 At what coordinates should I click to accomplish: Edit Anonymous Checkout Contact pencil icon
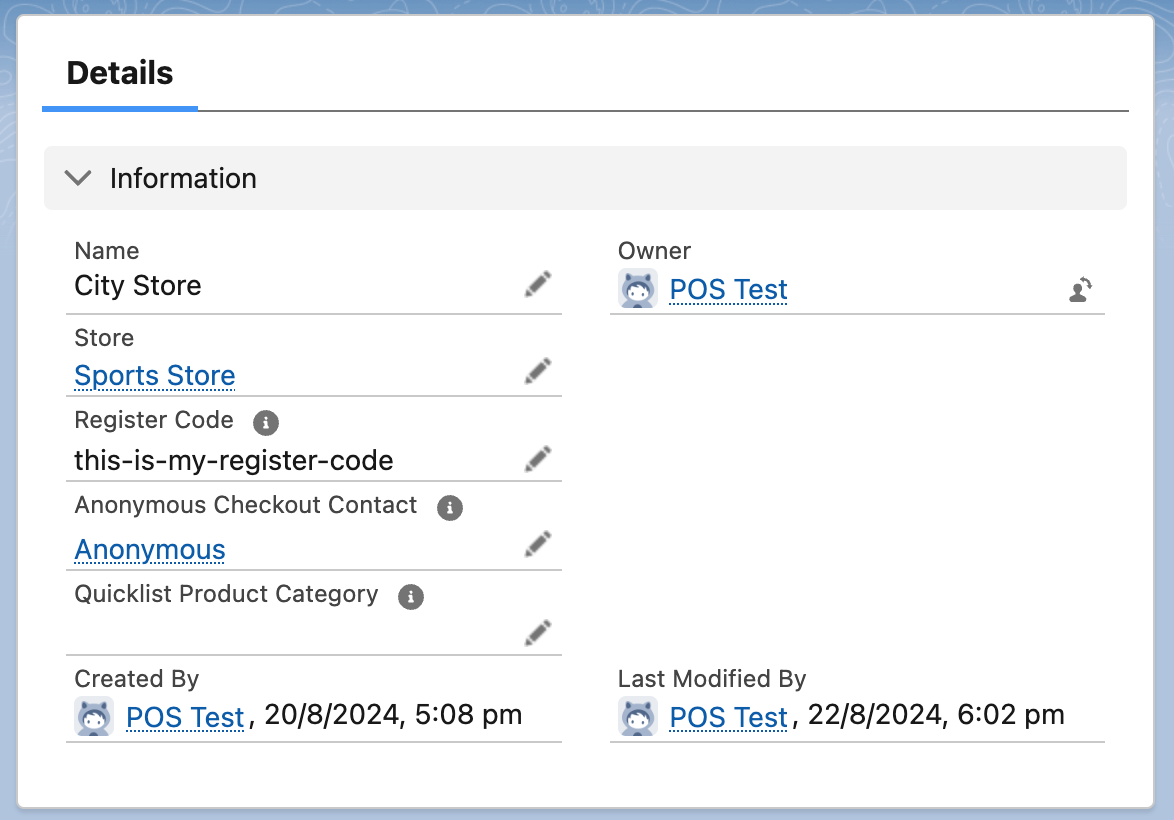point(538,544)
